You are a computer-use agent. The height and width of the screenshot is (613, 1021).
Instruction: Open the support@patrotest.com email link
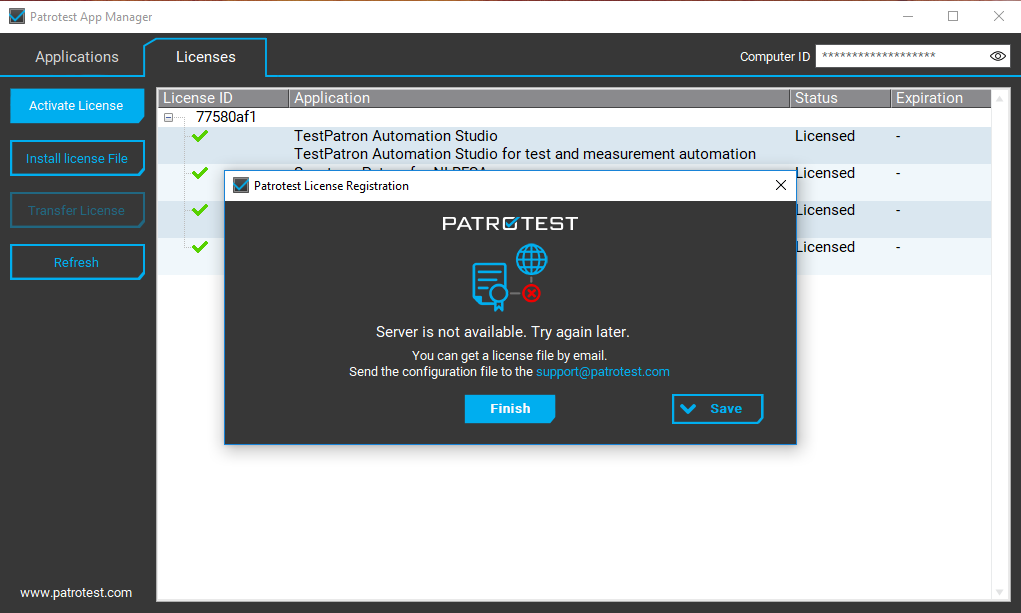pos(602,372)
